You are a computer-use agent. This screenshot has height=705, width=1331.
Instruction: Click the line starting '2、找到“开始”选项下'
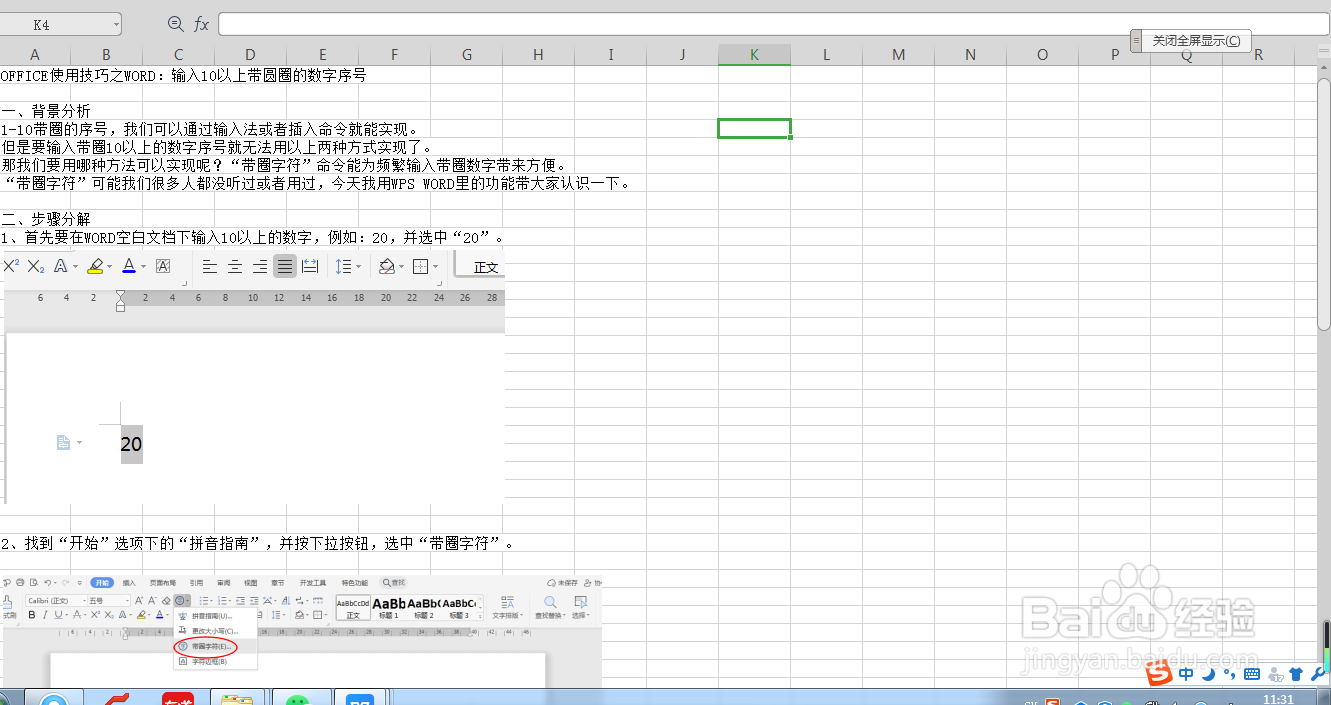coord(258,543)
